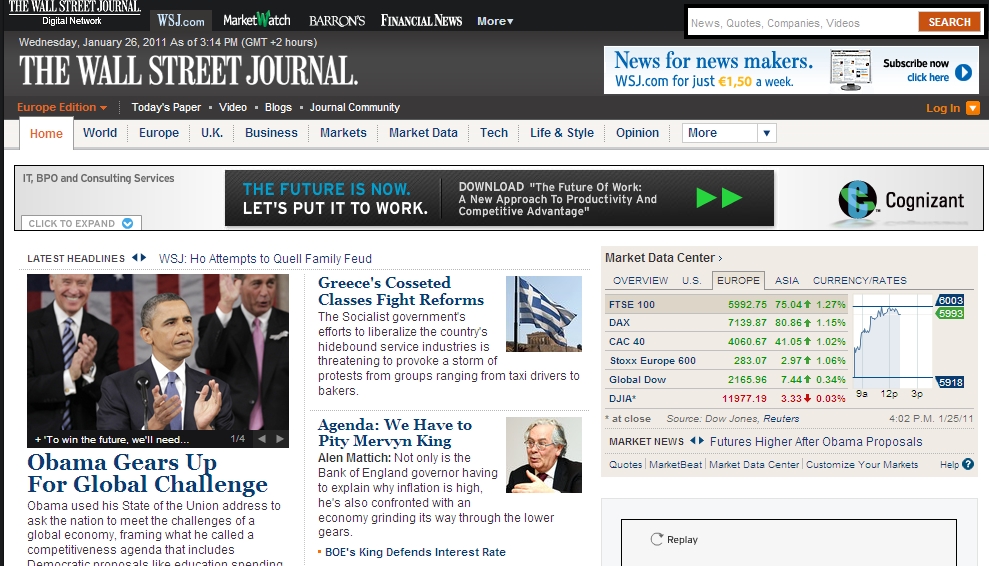
Task: Open Agenda: We Have to Pity Mervyn King
Action: click(x=395, y=433)
